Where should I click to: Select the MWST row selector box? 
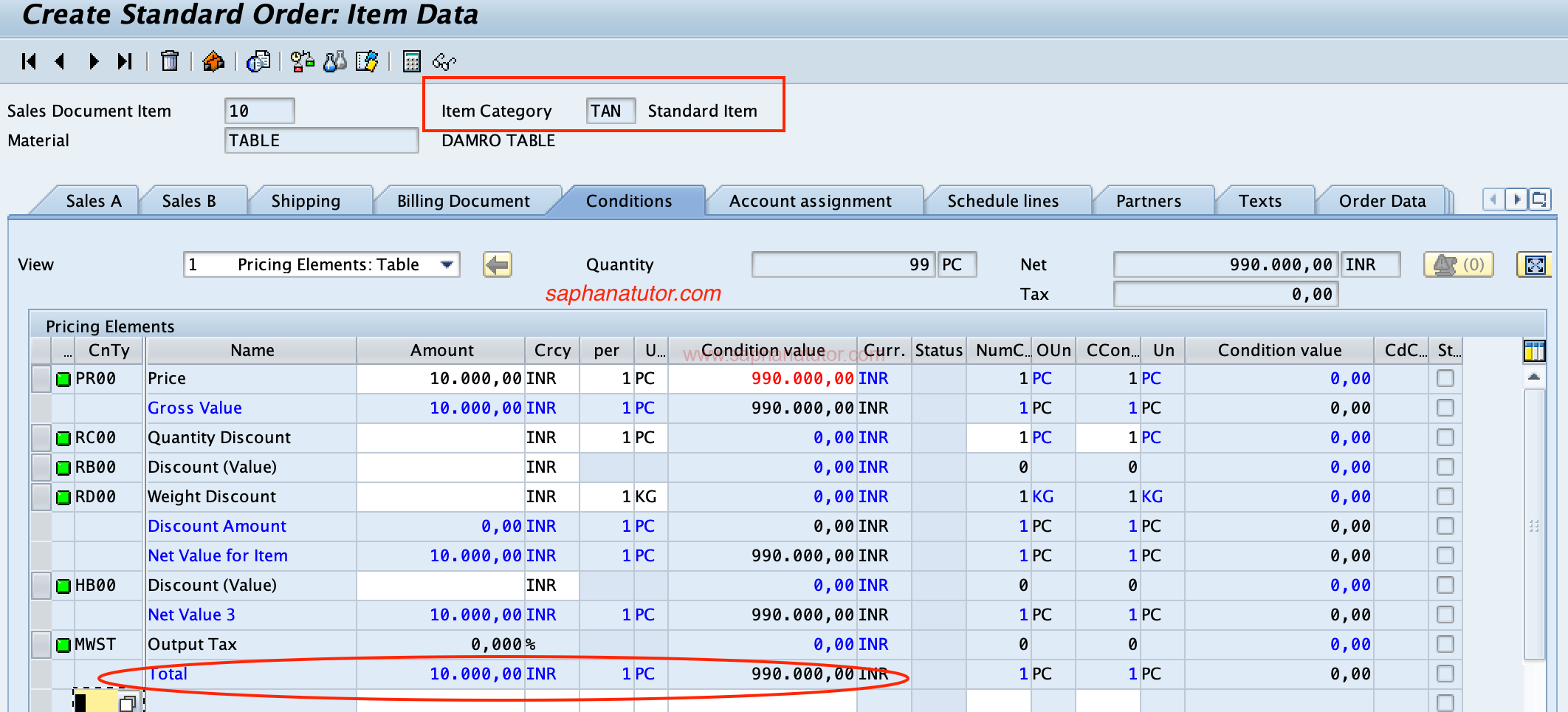[41, 645]
